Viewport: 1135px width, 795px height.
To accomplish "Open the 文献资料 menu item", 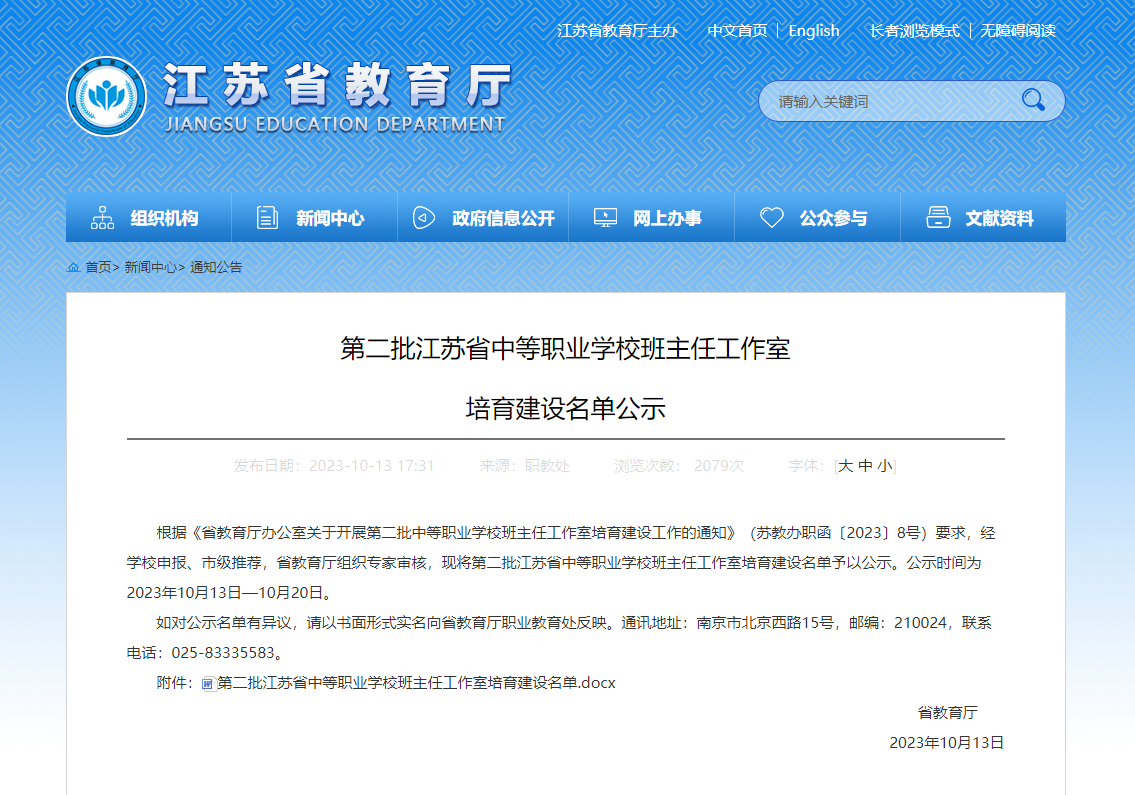I will pos(999,218).
